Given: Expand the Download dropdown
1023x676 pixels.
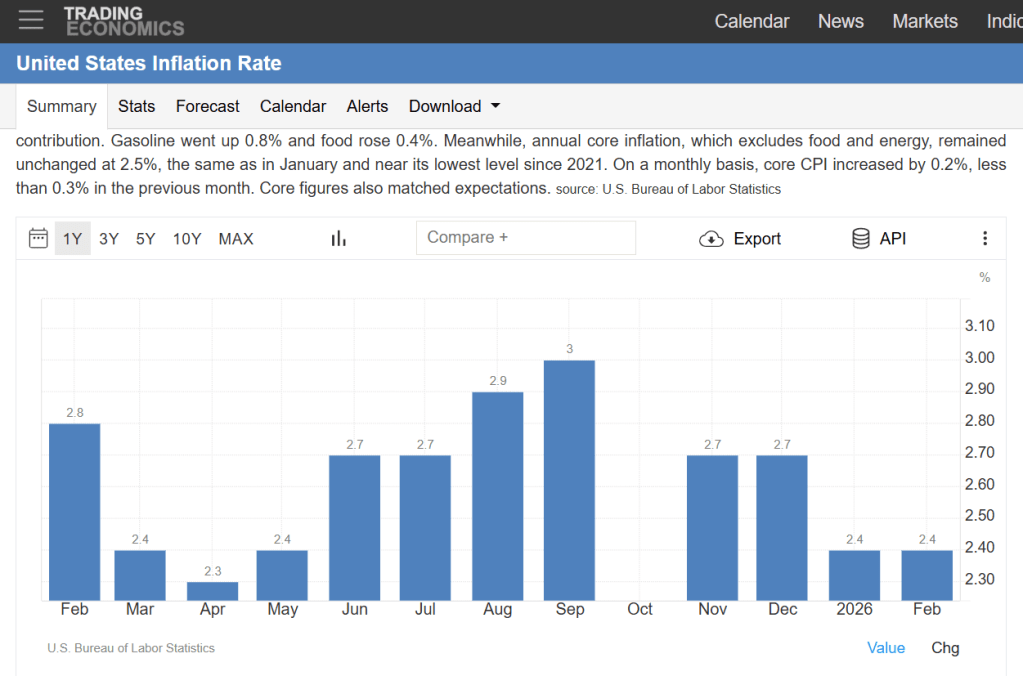Looking at the screenshot, I should tap(454, 106).
